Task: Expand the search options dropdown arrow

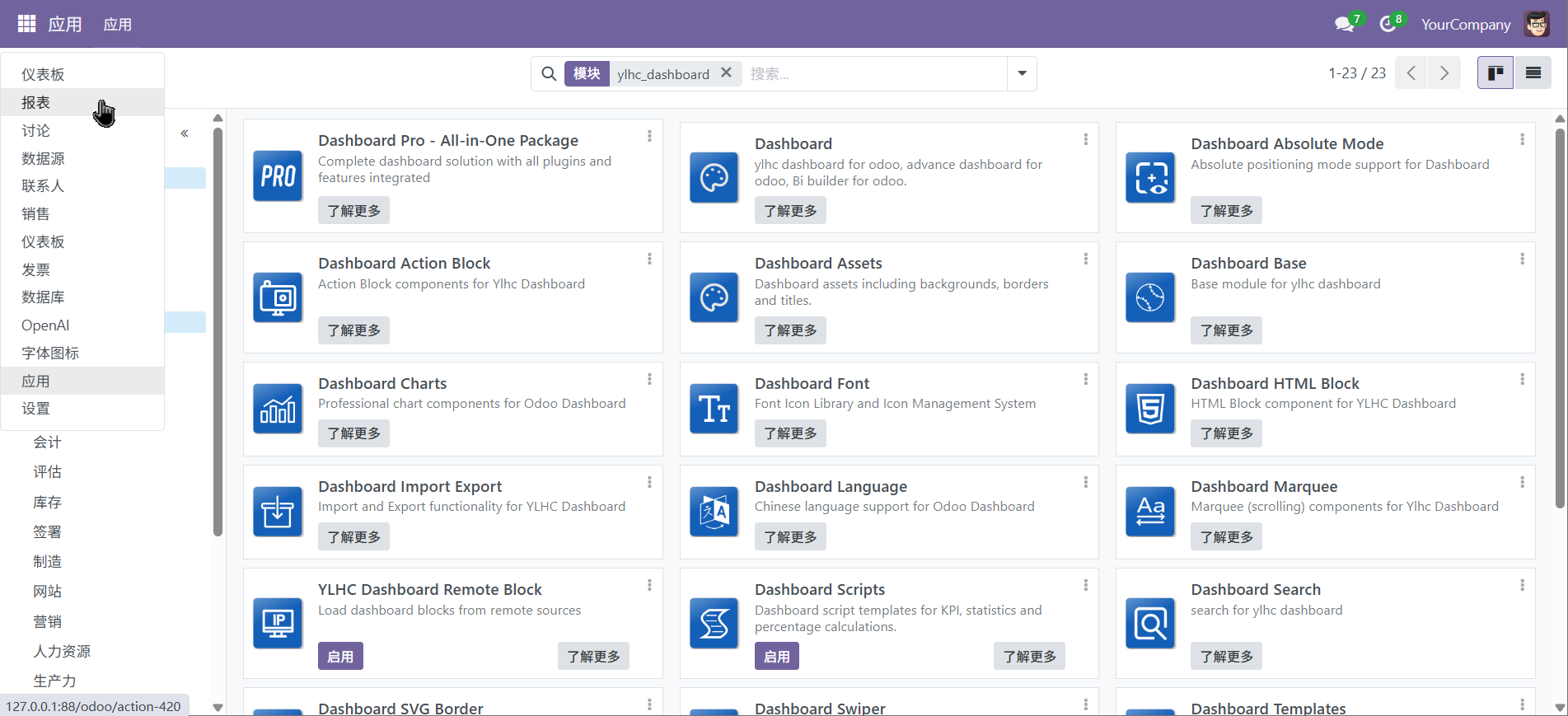Action: coord(1022,74)
